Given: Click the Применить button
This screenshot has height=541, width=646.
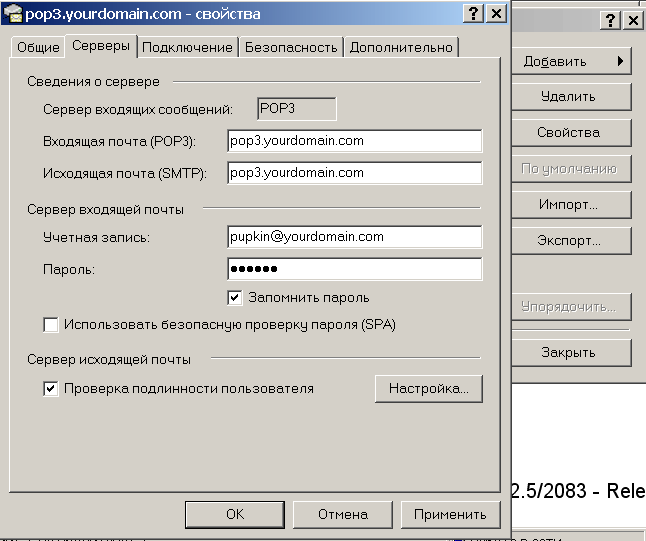Looking at the screenshot, I should pos(450,514).
